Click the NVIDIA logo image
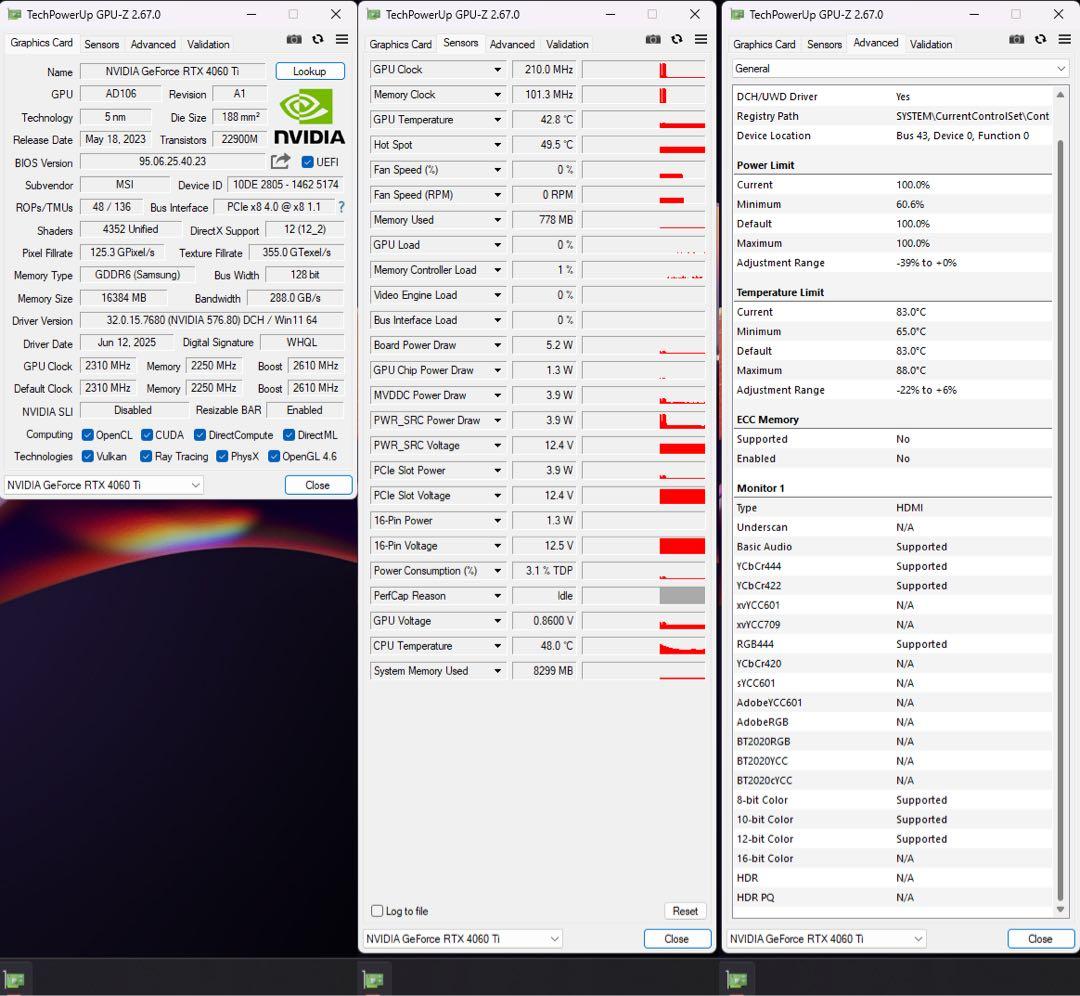This screenshot has height=996, width=1080. [309, 117]
